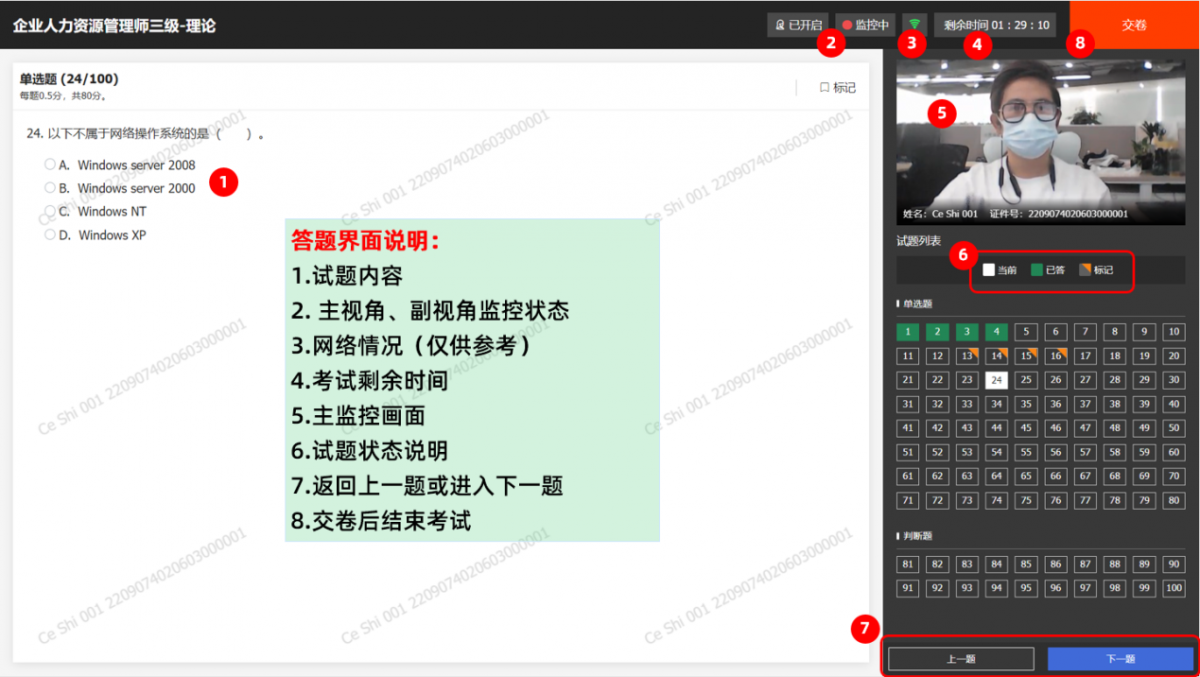Image resolution: width=1200 pixels, height=677 pixels.
Task: Navigate to question 81 in 判断题 section
Action: [908, 564]
